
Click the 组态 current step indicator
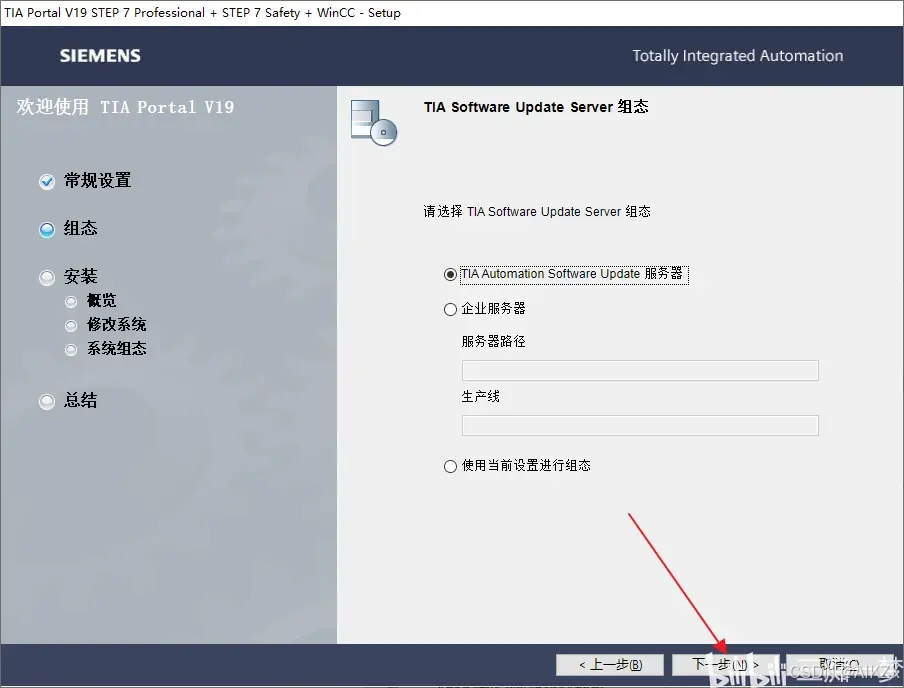pos(47,230)
